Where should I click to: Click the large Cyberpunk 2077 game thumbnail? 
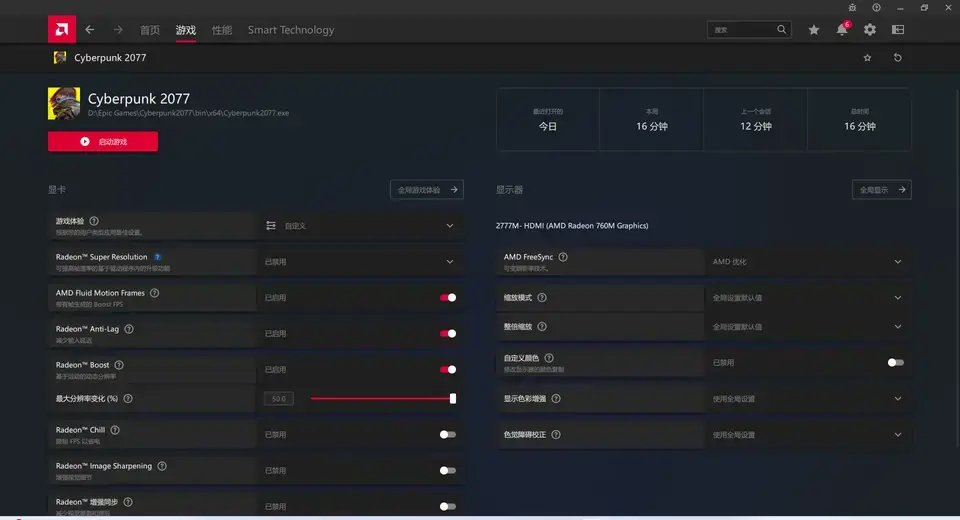[x=64, y=104]
